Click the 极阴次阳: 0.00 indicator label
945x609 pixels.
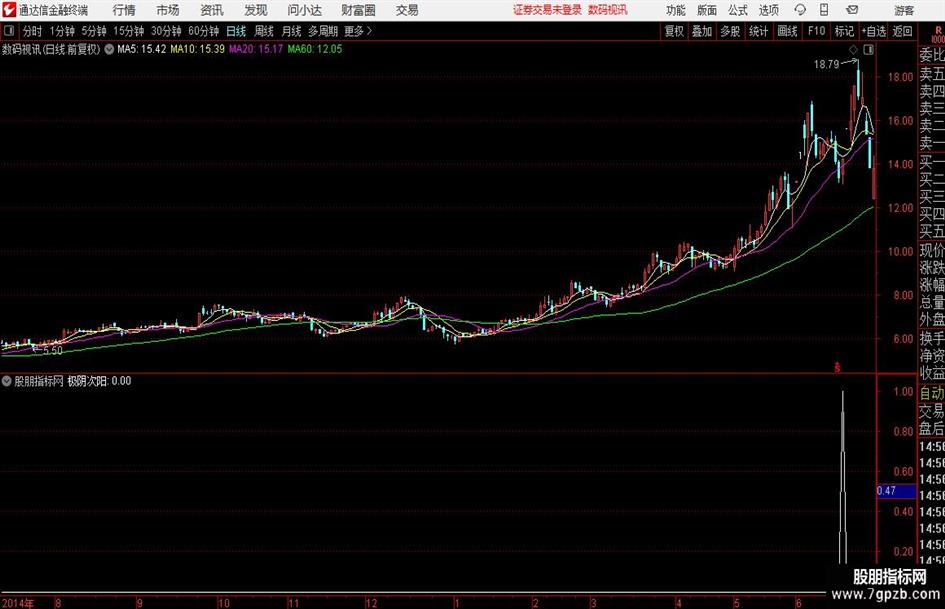coord(99,381)
